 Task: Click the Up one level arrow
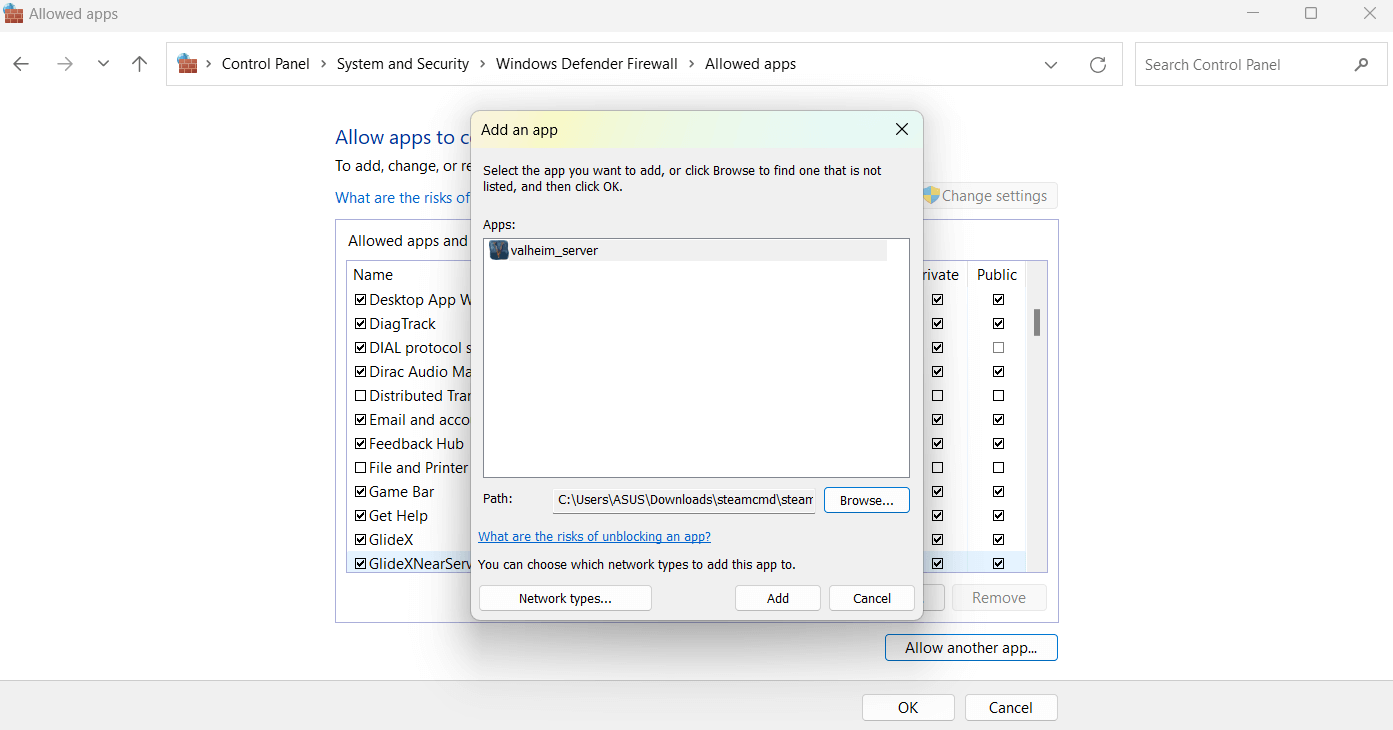coord(139,64)
